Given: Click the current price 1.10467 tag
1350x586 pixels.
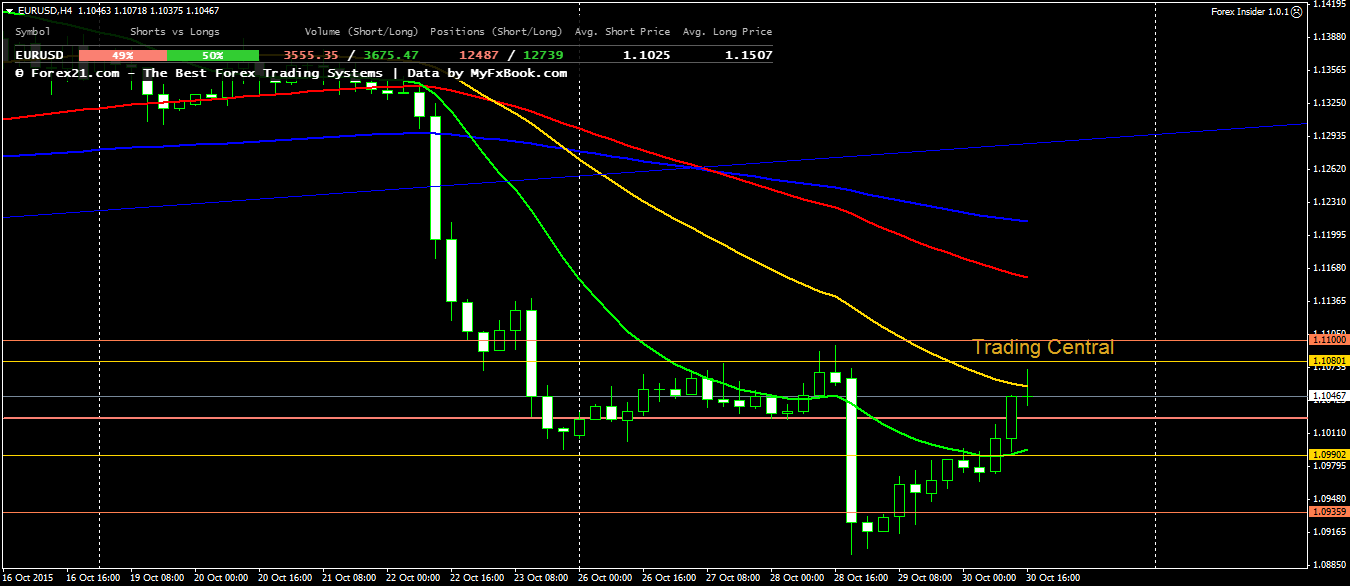Looking at the screenshot, I should click(1329, 397).
